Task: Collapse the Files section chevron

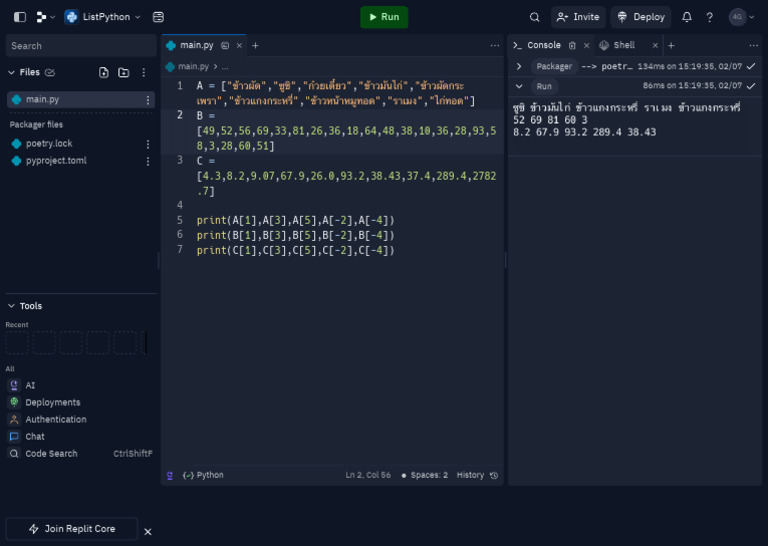Action: click(12, 72)
